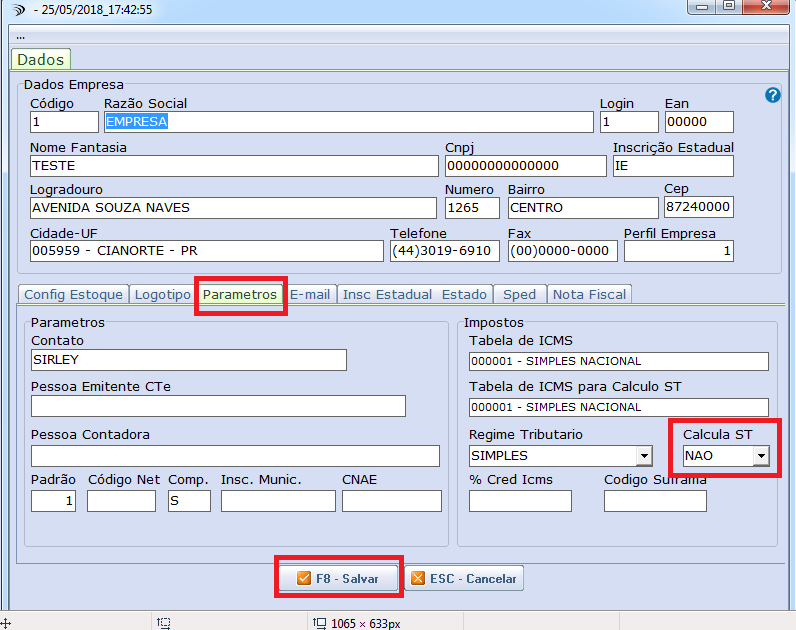Select the E-mail tab
Screen dimensions: 796x630
pyautogui.click(x=310, y=294)
